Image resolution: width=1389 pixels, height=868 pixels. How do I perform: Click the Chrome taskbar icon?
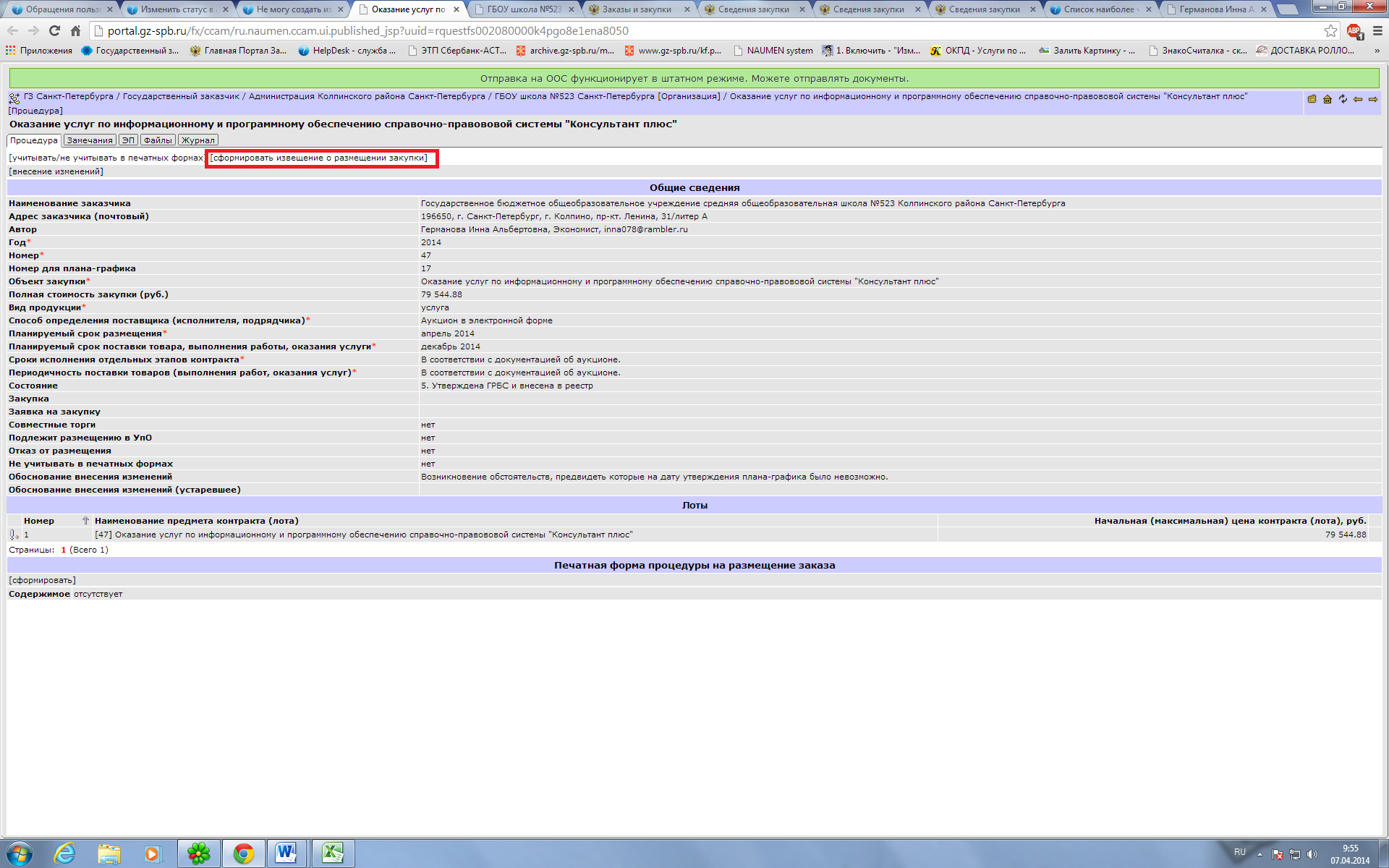pos(243,854)
